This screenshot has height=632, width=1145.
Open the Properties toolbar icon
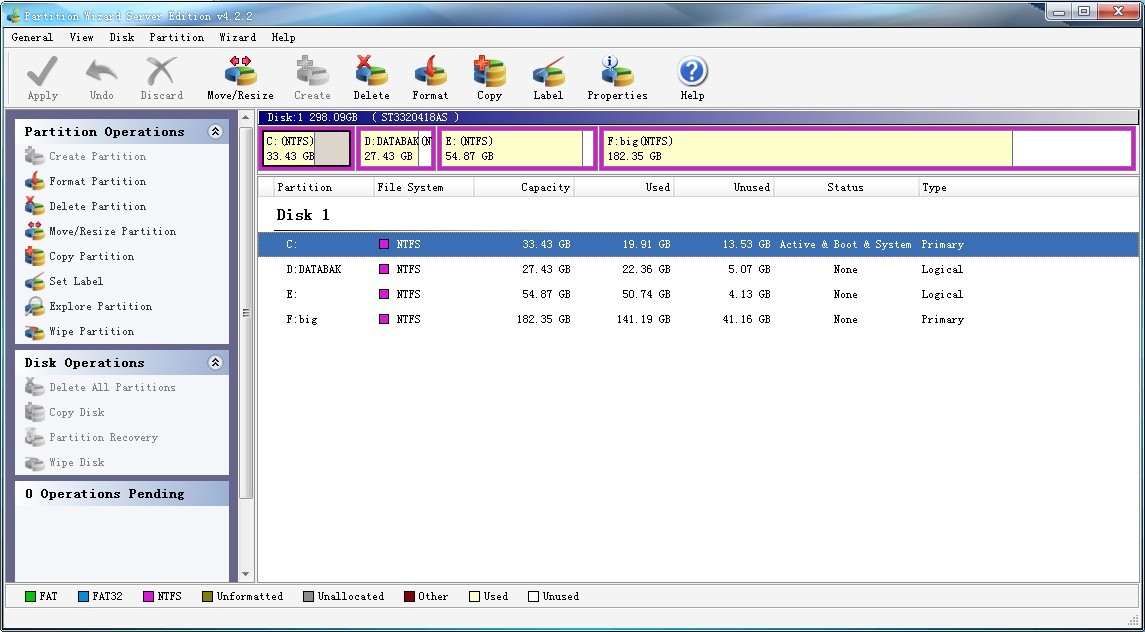tap(617, 72)
